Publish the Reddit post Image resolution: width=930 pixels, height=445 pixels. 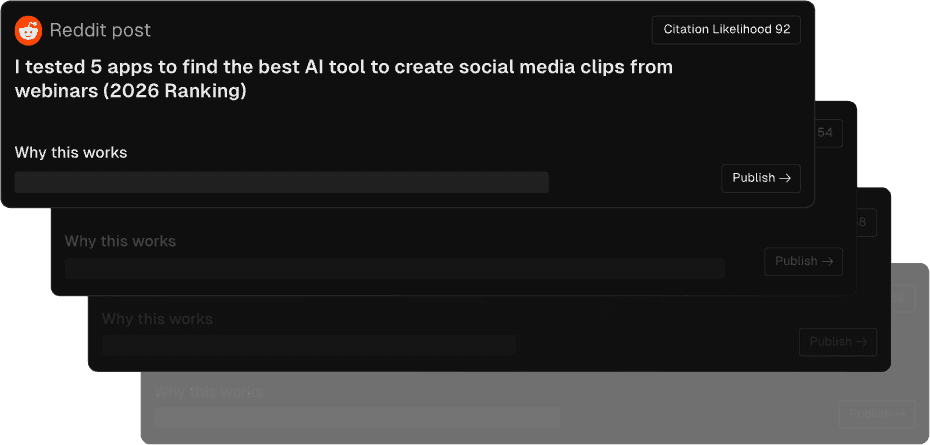[760, 178]
